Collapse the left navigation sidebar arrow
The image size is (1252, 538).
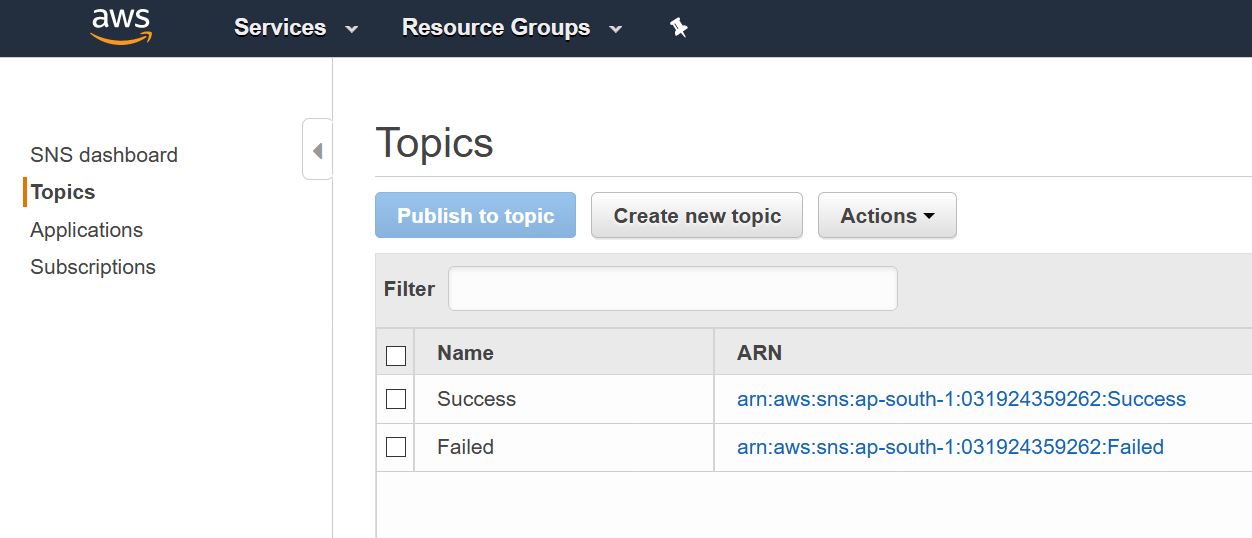coord(317,151)
